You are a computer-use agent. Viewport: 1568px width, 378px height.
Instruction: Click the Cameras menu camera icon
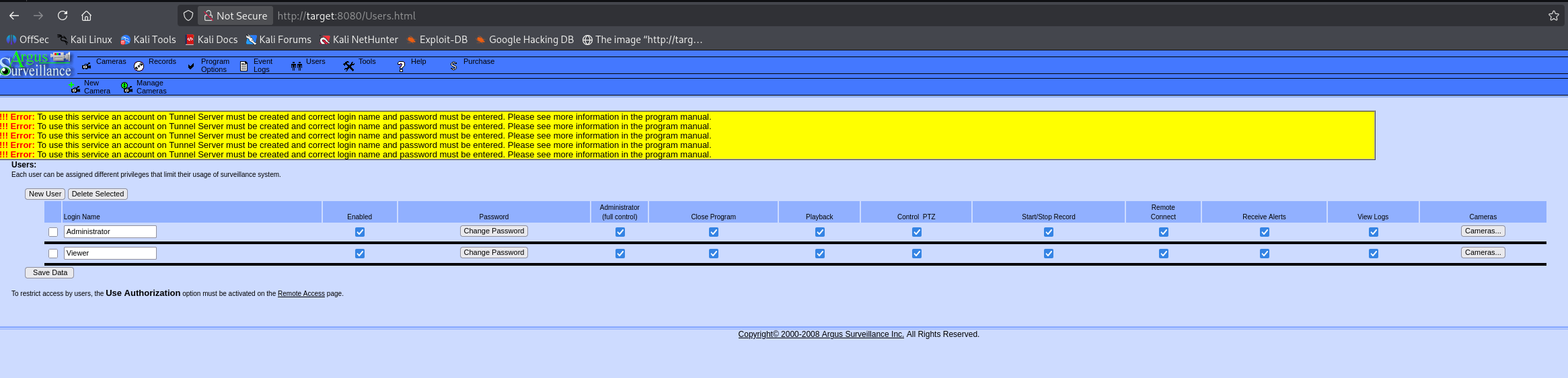coord(86,66)
